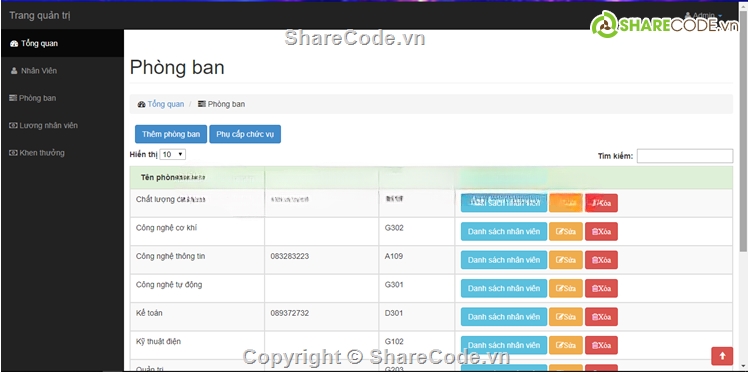Image resolution: width=750 pixels, height=375 pixels.
Task: Click the Phụ cấp chức vụ button
Action: pos(245,134)
